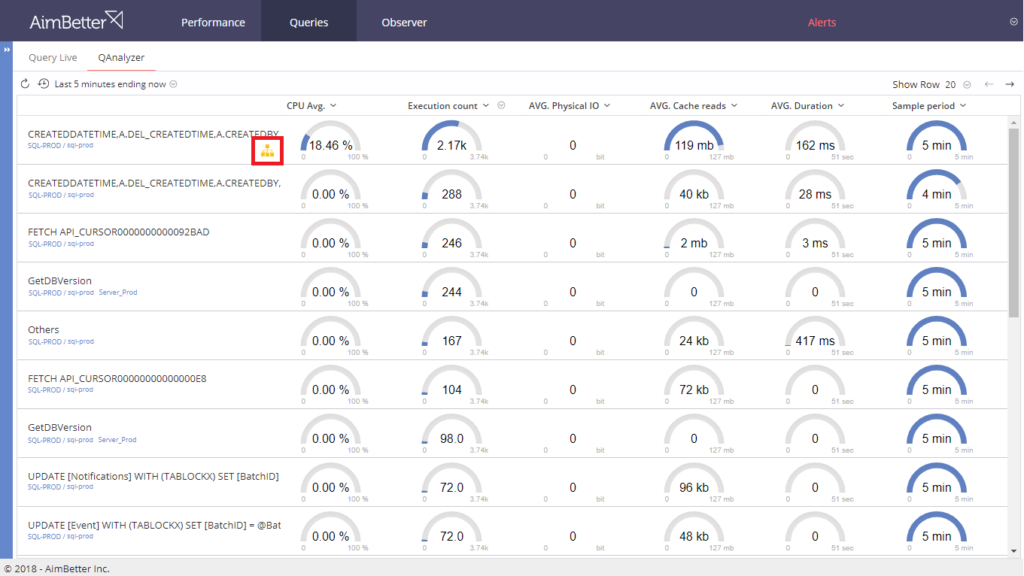Open the Observer menu

pyautogui.click(x=404, y=22)
